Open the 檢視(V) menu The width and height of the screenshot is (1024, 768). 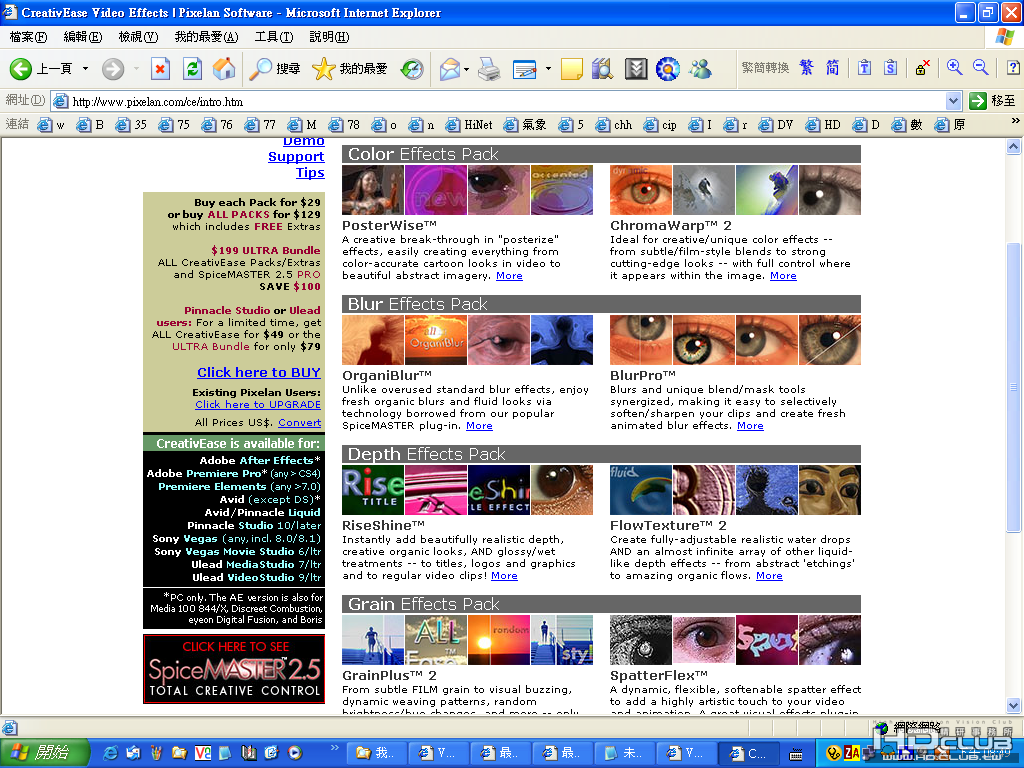138,37
